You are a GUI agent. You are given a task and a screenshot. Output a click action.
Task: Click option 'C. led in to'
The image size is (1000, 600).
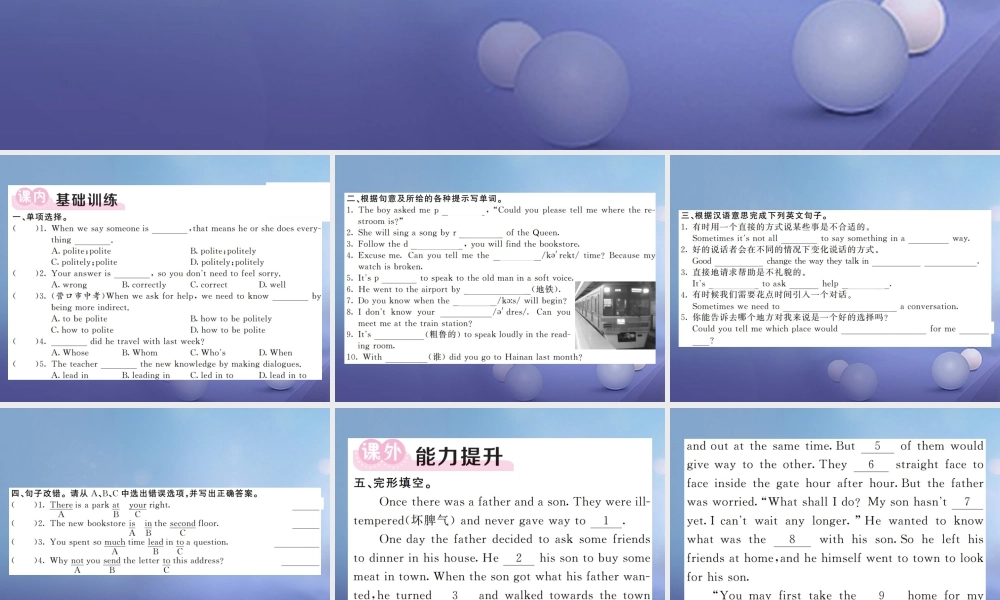(212, 375)
